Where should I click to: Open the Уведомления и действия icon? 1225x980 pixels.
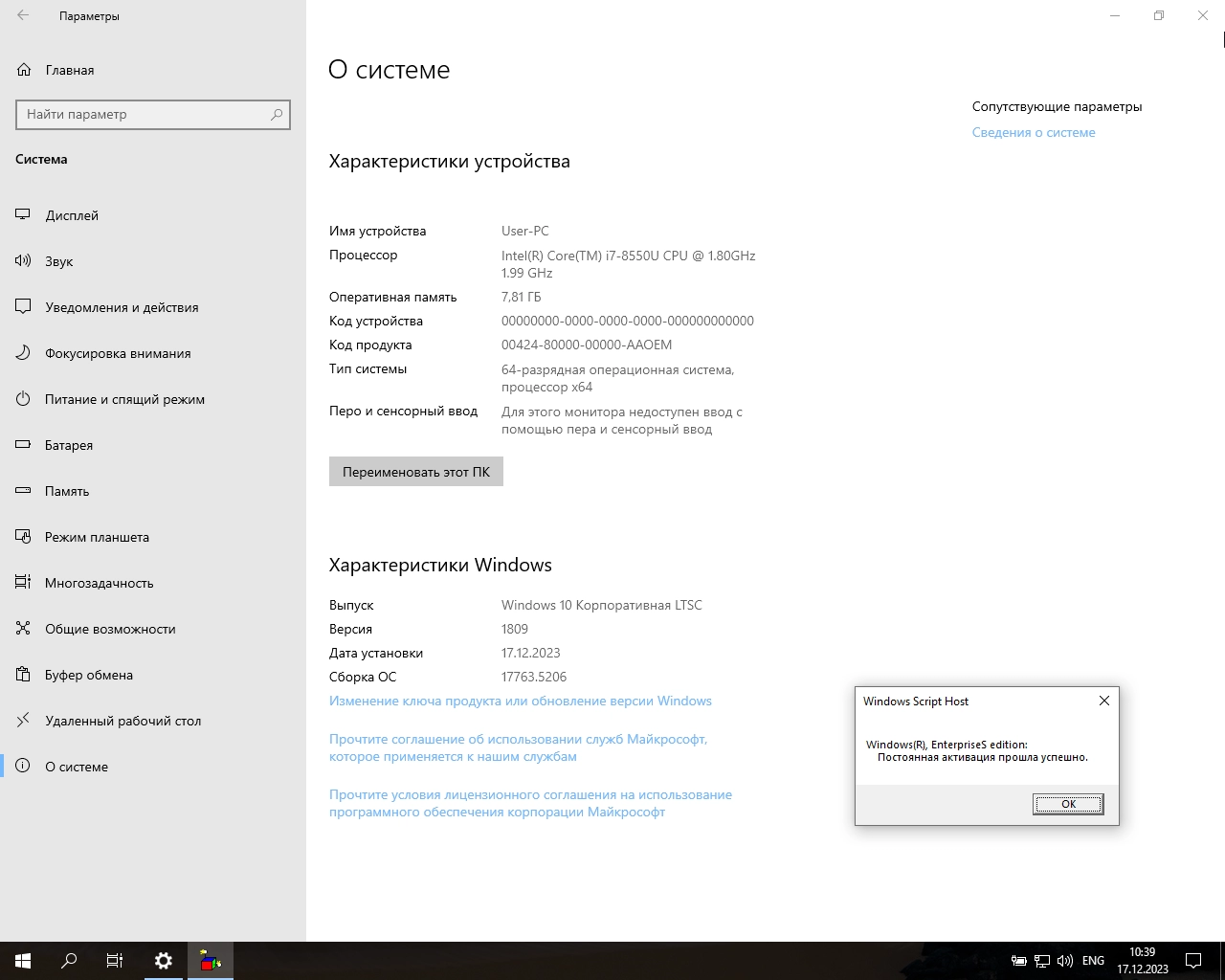tap(23, 307)
